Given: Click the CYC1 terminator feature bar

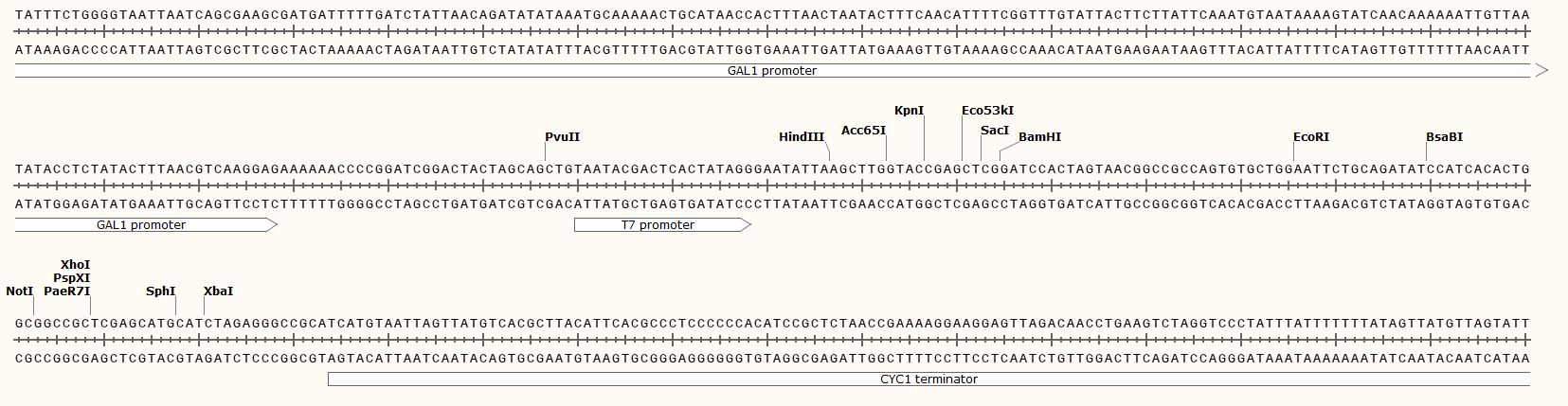Looking at the screenshot, I should (928, 380).
